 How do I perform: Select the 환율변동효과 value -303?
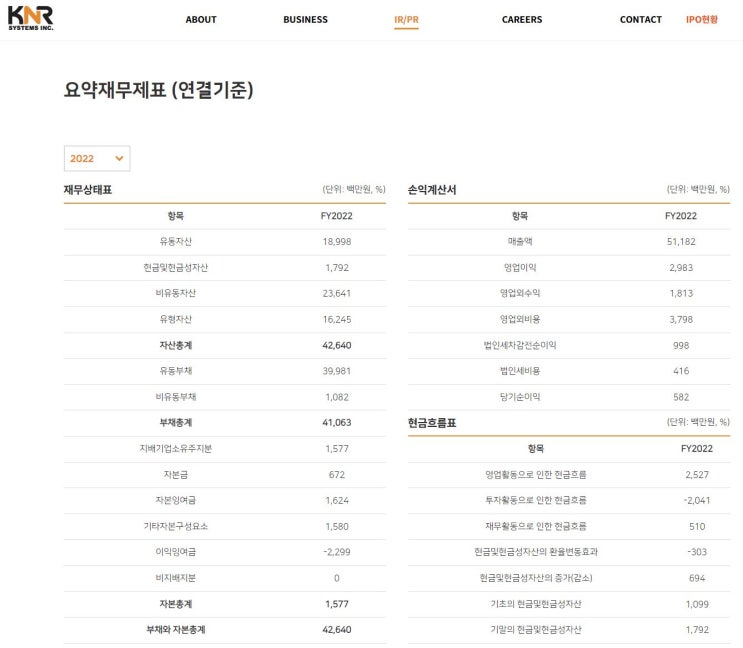[697, 552]
